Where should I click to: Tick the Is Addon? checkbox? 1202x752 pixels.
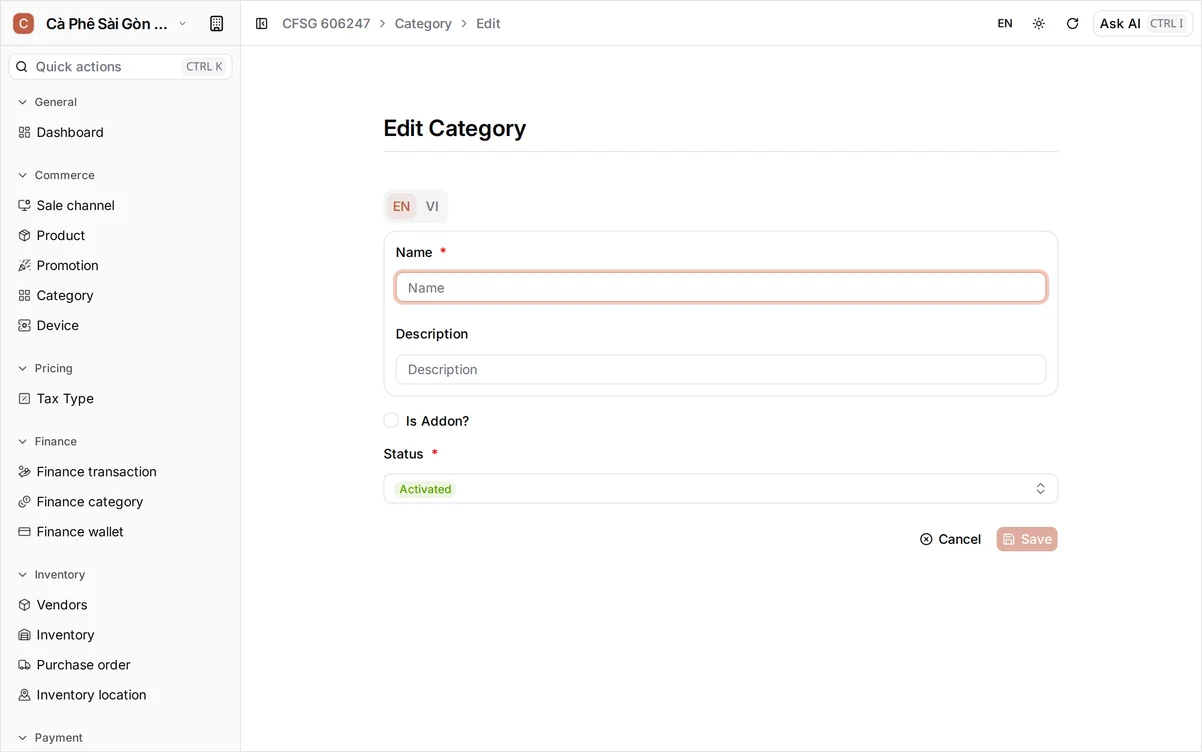(391, 420)
